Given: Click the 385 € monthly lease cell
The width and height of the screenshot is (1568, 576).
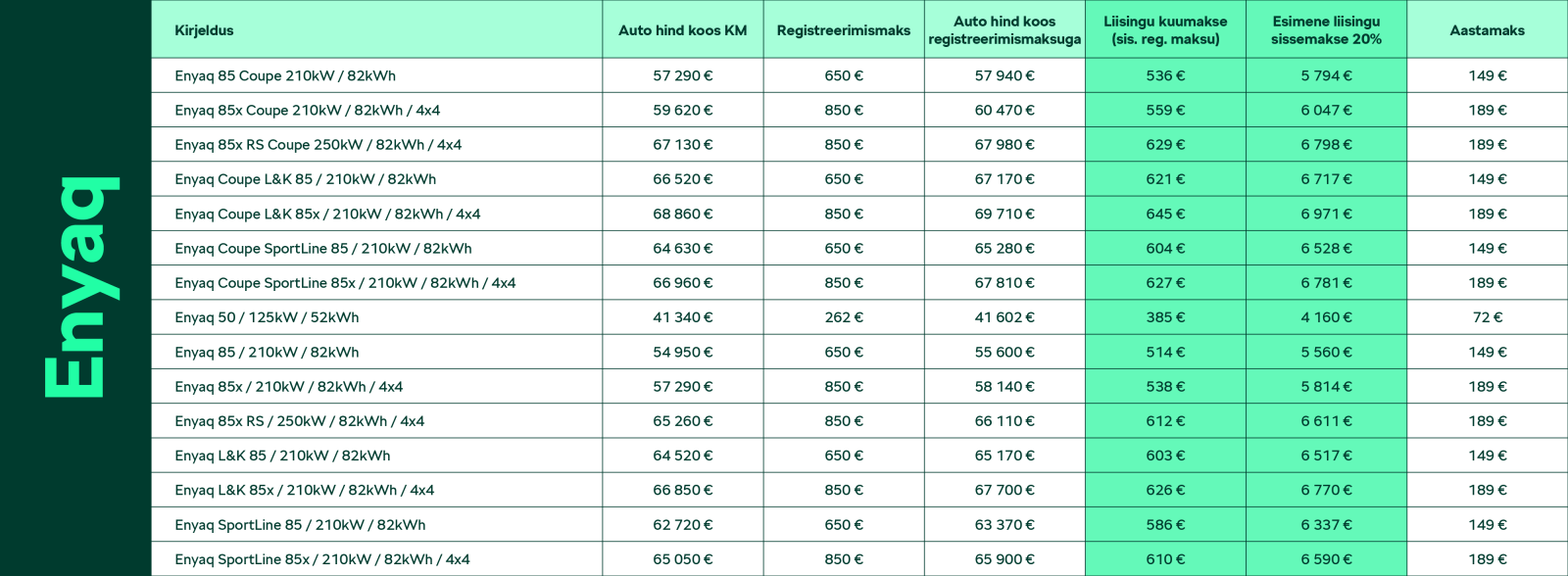Looking at the screenshot, I should 1165,317.
